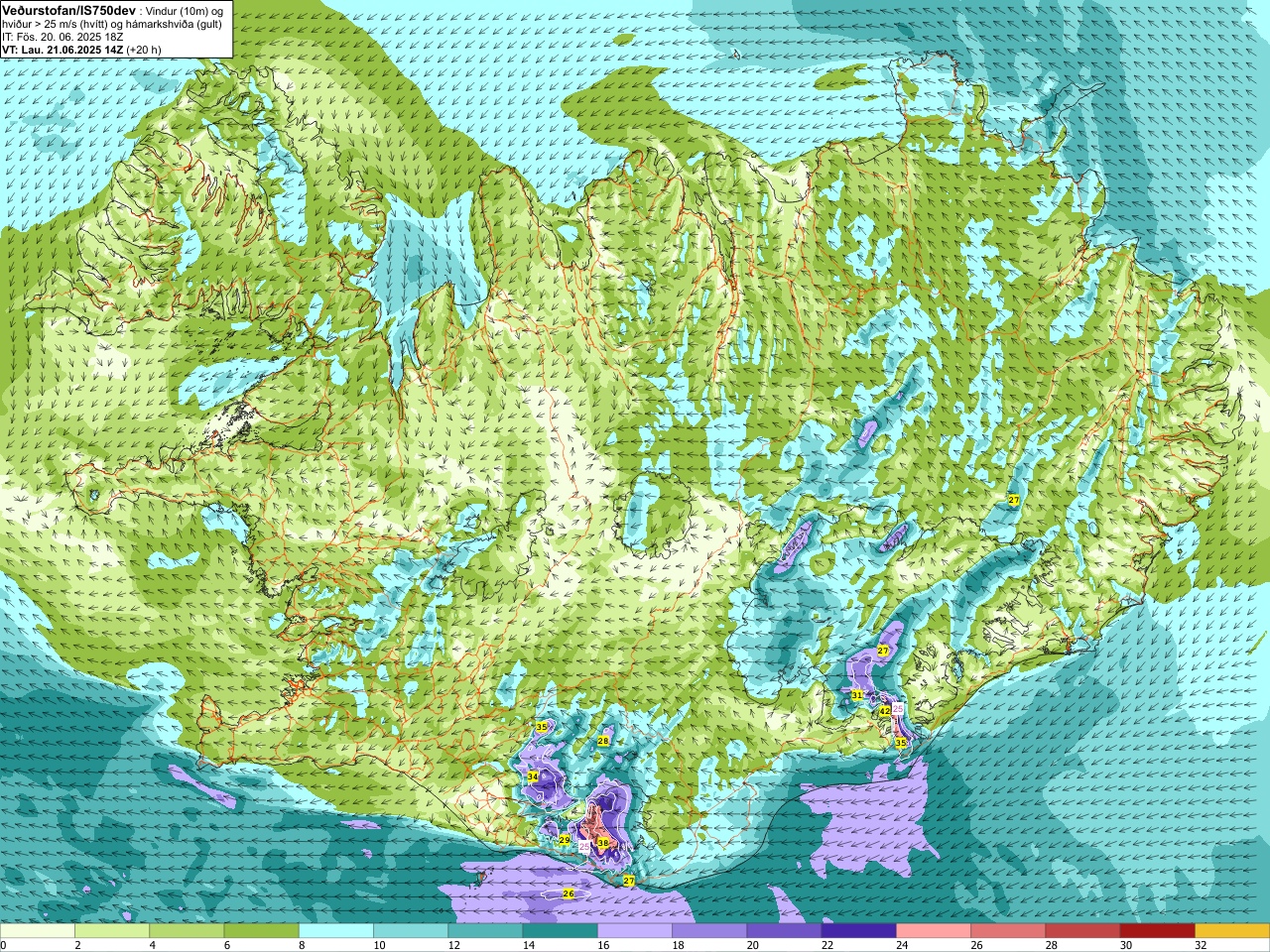Select the 14–16 m/s dark teal legend swatch
1270x952 pixels.
tap(560, 931)
